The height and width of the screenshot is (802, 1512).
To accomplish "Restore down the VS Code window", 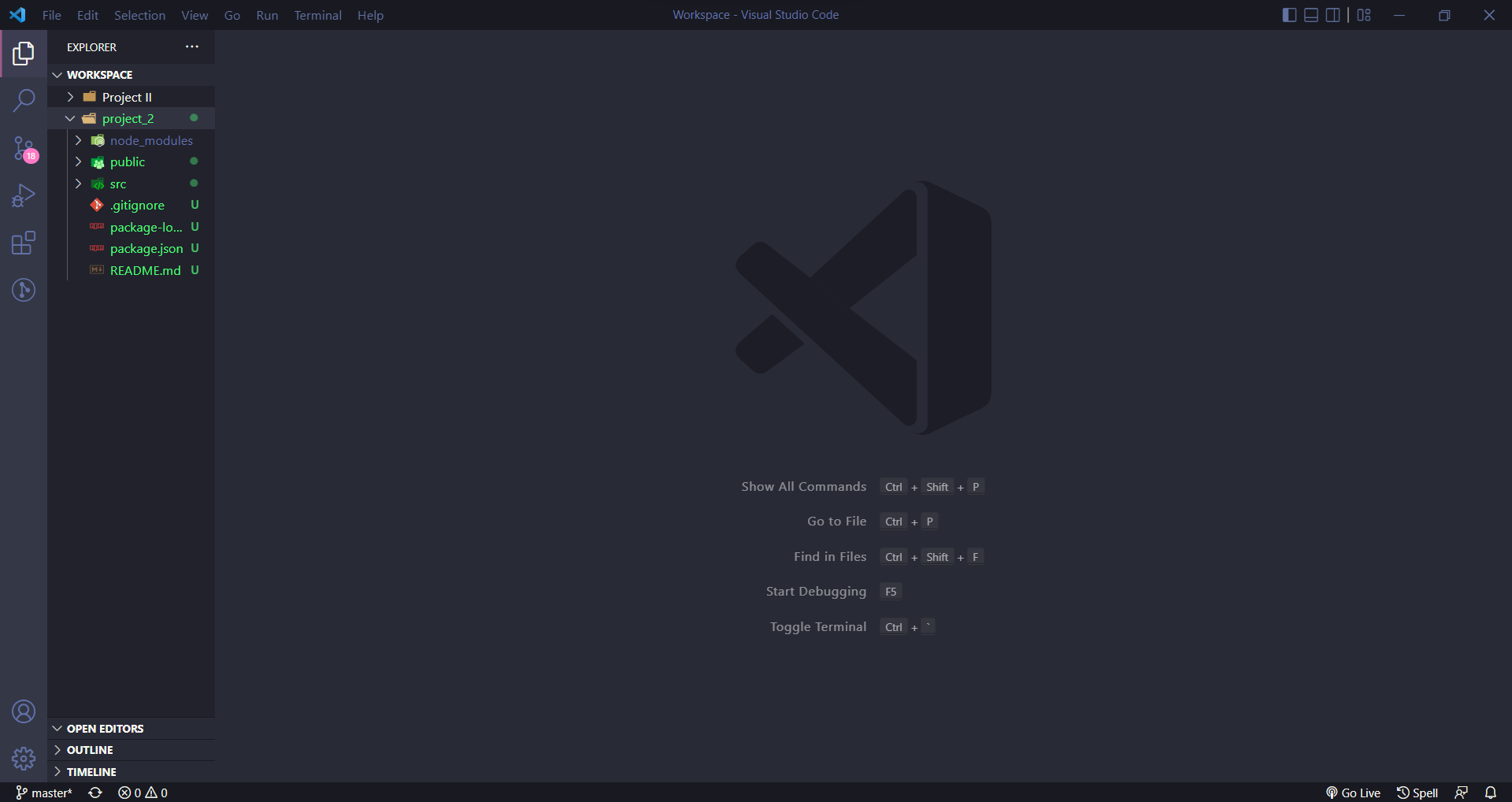I will tap(1444, 15).
